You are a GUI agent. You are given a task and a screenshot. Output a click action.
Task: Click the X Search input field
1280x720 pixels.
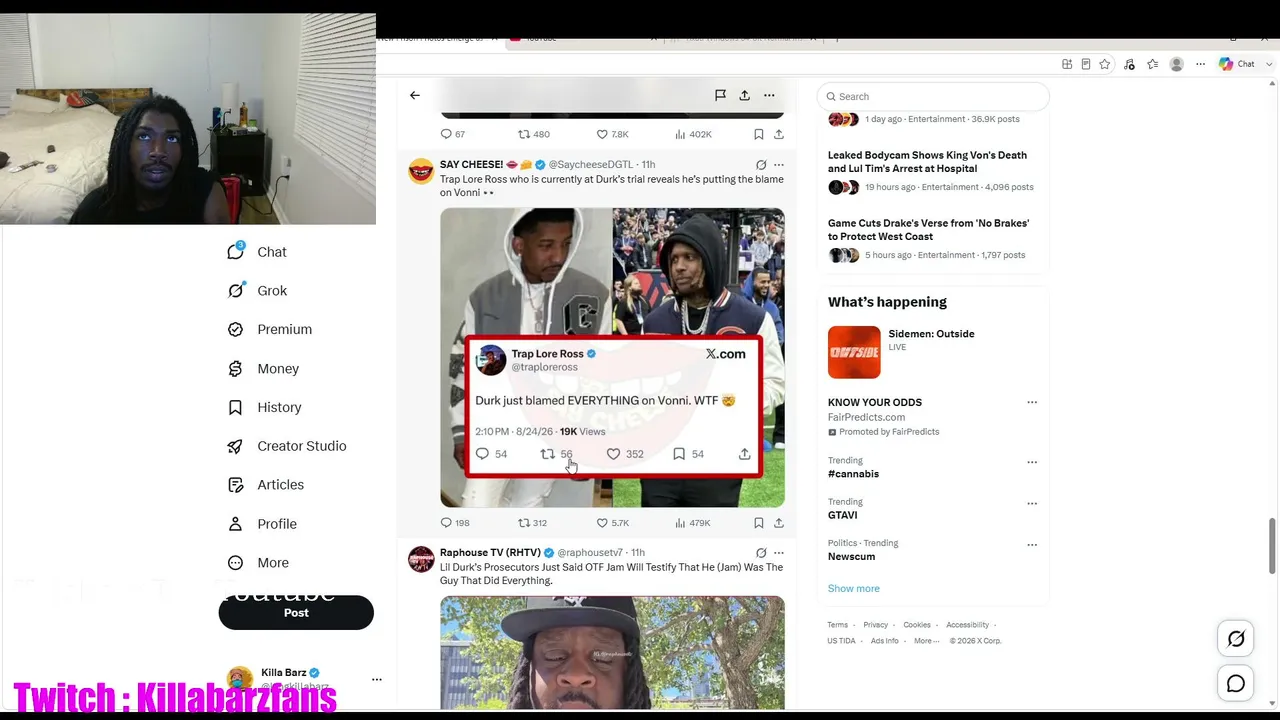point(933,97)
